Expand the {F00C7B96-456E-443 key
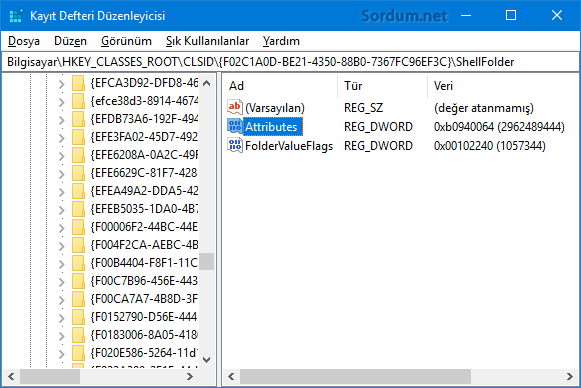This screenshot has width=581, height=388. [62, 282]
